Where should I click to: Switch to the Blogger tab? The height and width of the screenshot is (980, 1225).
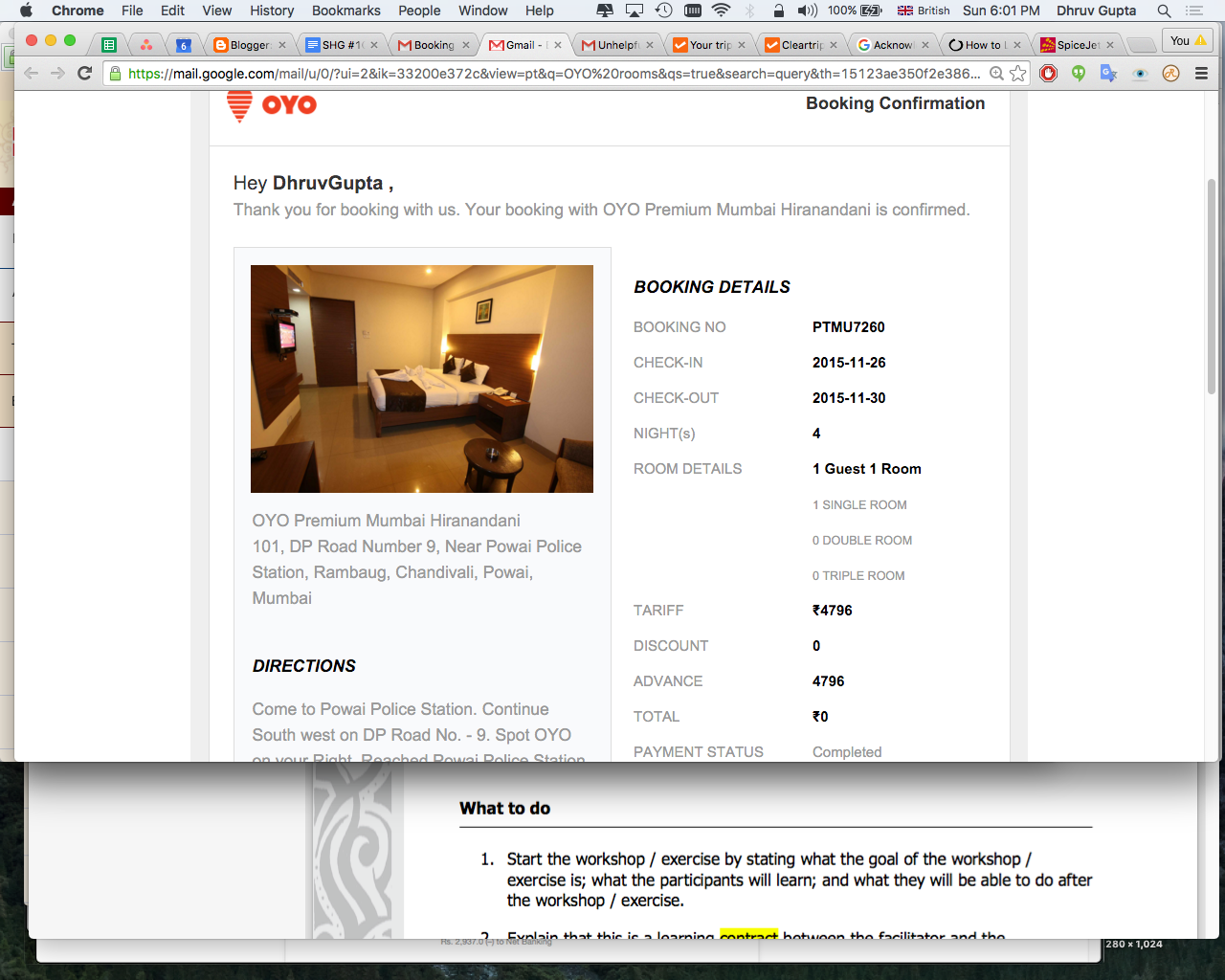[242, 45]
